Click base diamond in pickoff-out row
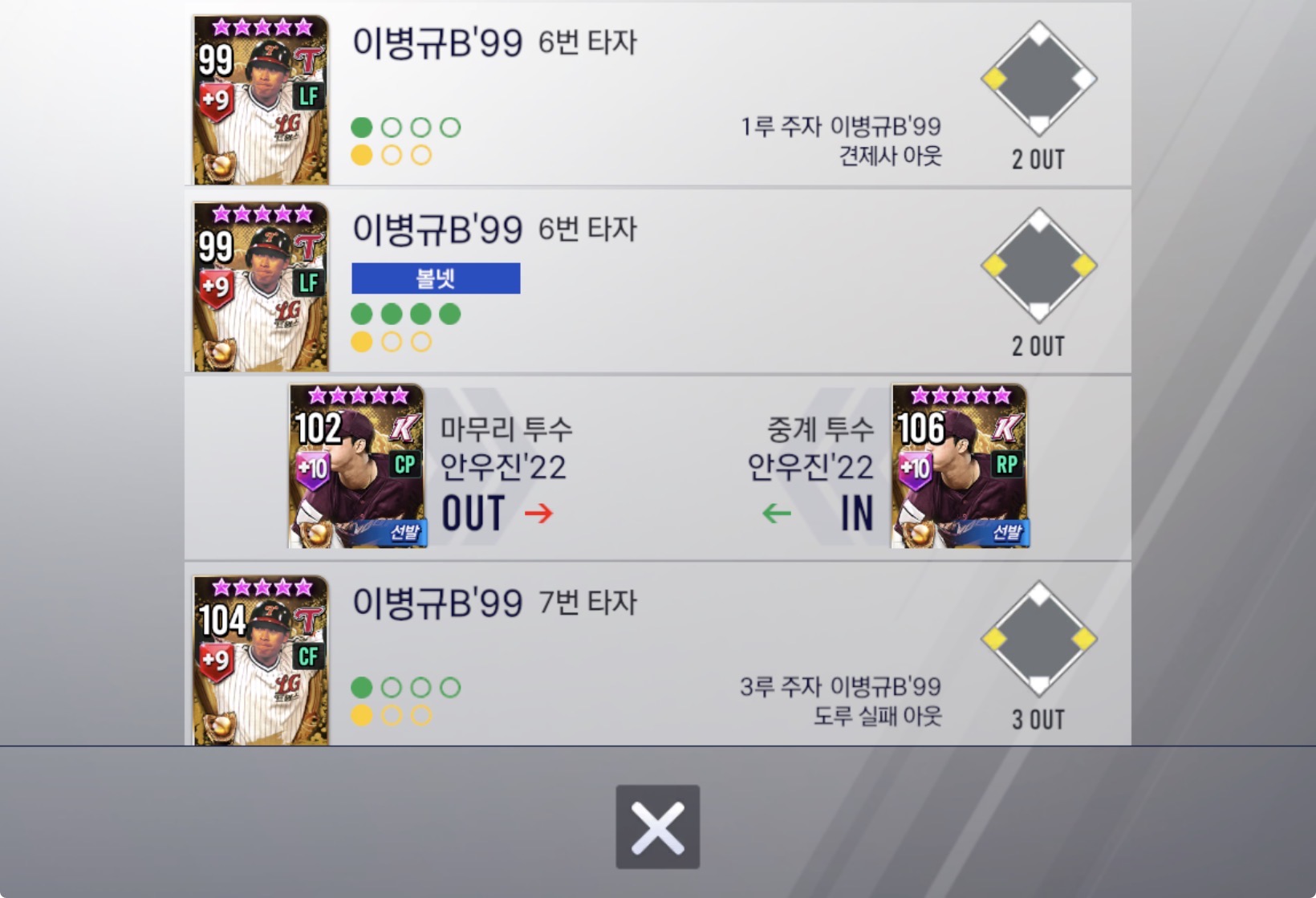Screen dimensions: 1316x898 coord(1039,79)
